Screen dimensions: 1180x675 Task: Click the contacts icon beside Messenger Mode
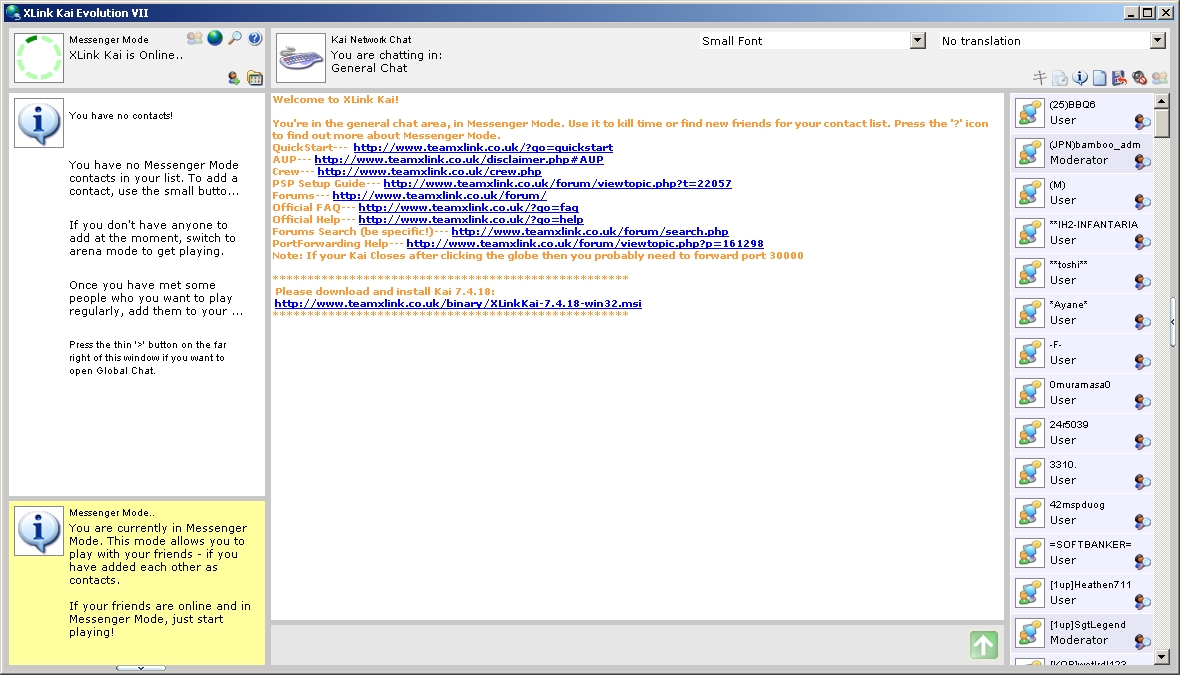click(195, 38)
